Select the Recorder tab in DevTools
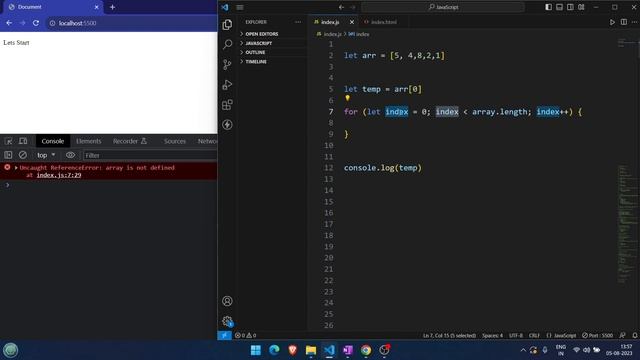This screenshot has width=640, height=360. point(130,141)
